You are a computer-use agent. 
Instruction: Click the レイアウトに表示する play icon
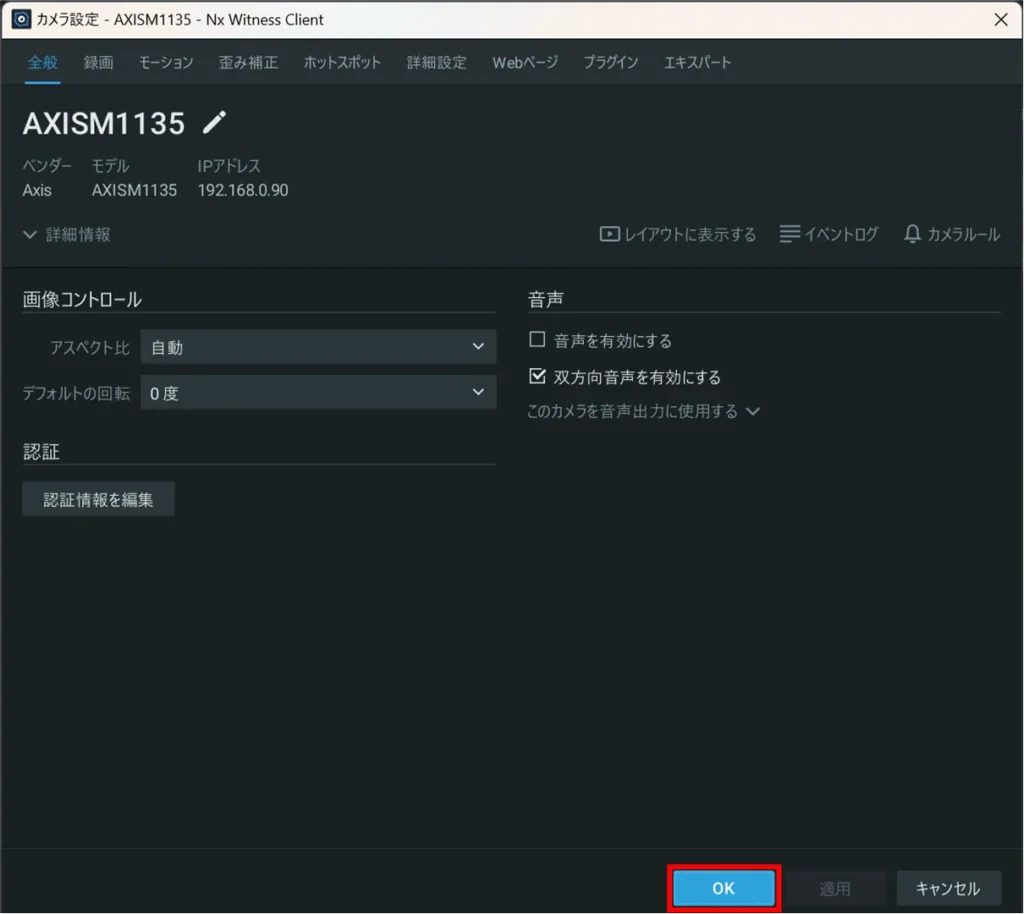coord(609,234)
